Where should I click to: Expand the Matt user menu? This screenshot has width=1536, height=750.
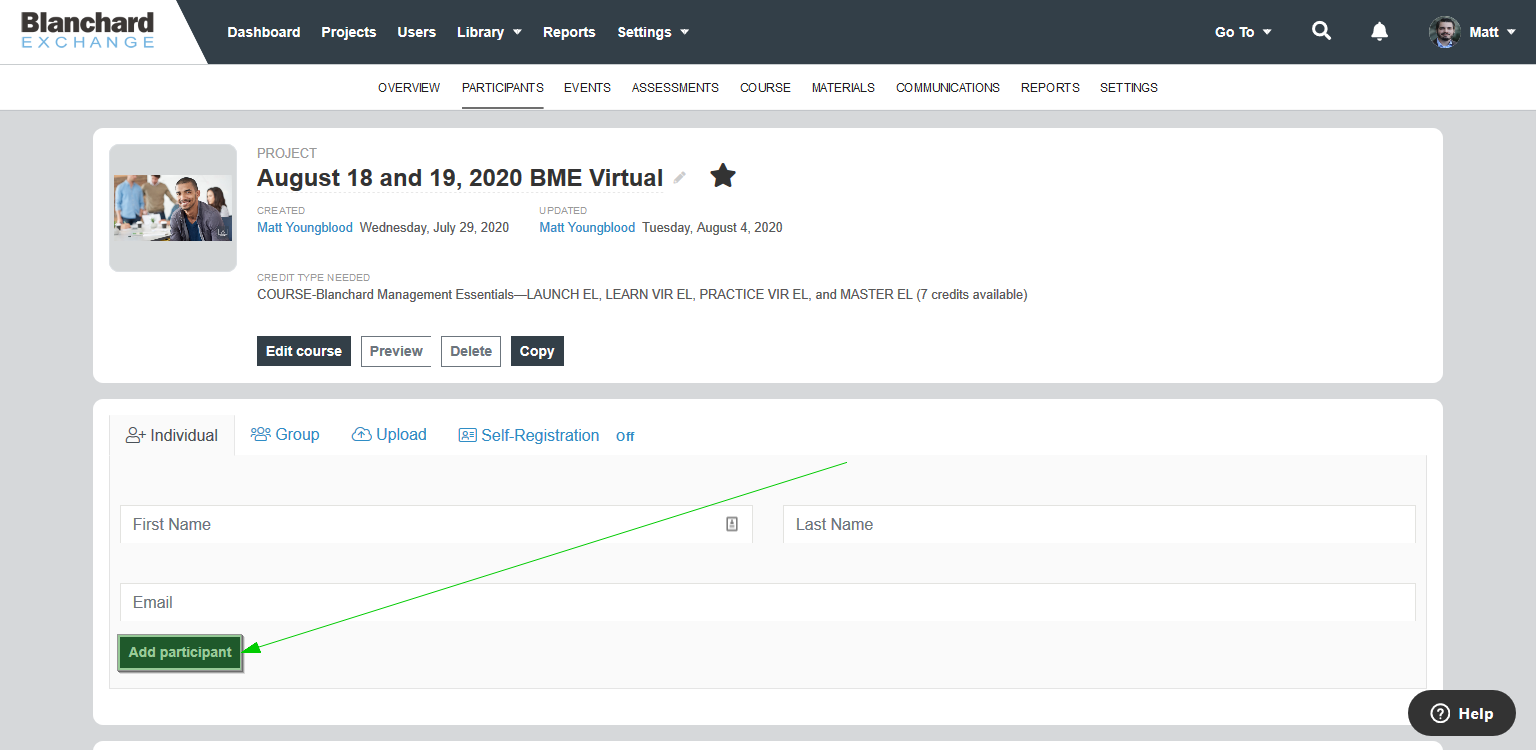coord(1493,32)
